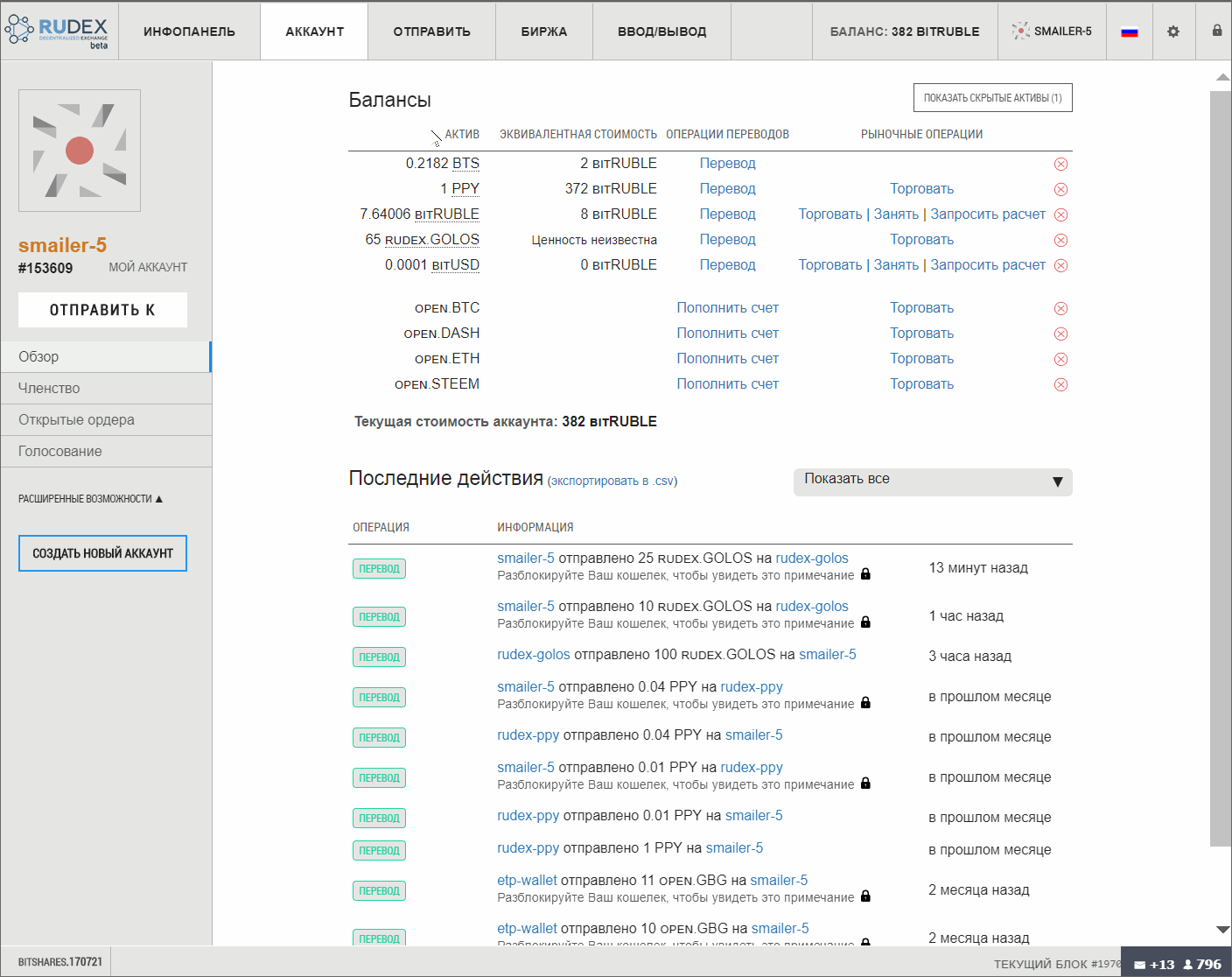The height and width of the screenshot is (977, 1232).
Task: Click Перевод tag on 100 RUDEX.GOLOS row
Action: pyautogui.click(x=379, y=657)
